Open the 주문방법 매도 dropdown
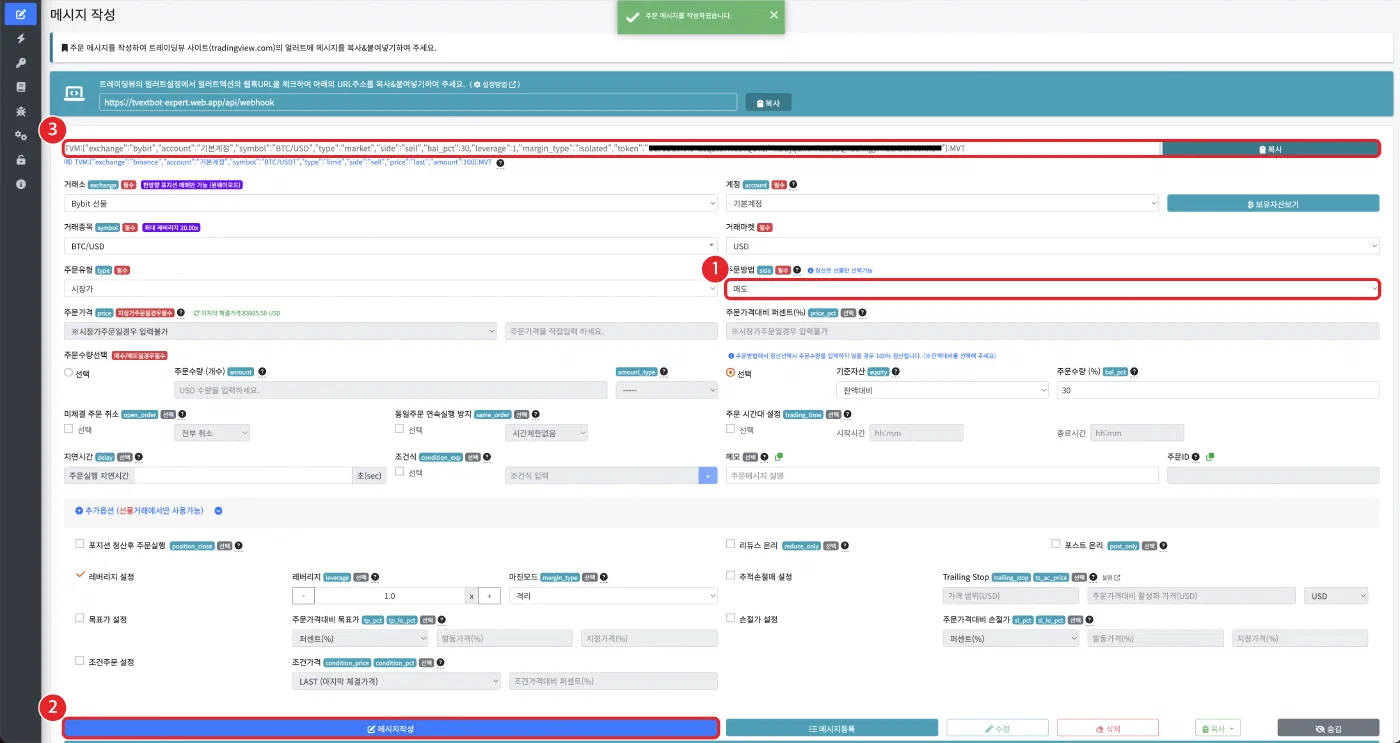The height and width of the screenshot is (743, 1400). click(1052, 288)
